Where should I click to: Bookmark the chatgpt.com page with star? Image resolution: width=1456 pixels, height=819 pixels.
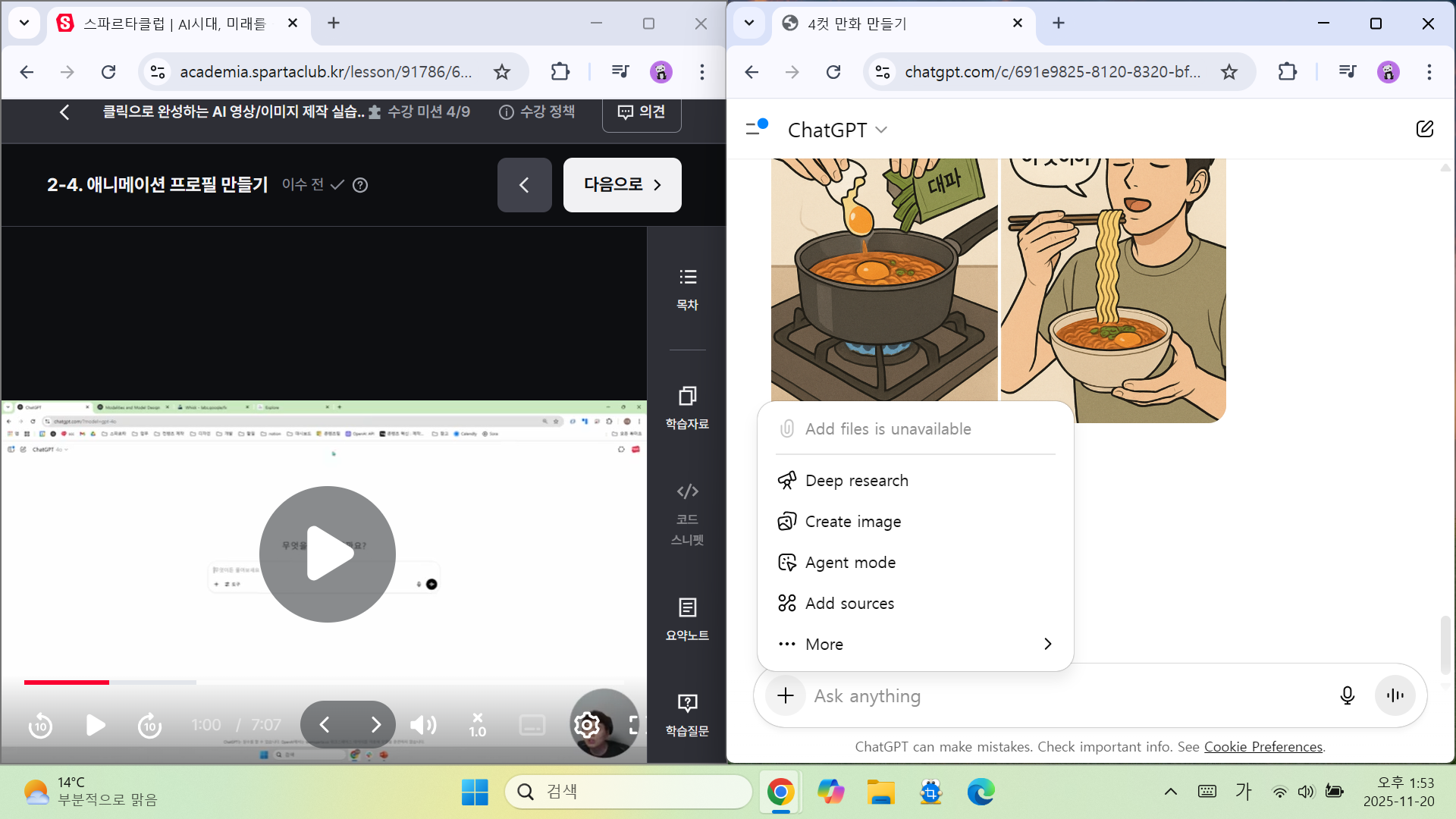pyautogui.click(x=1229, y=72)
